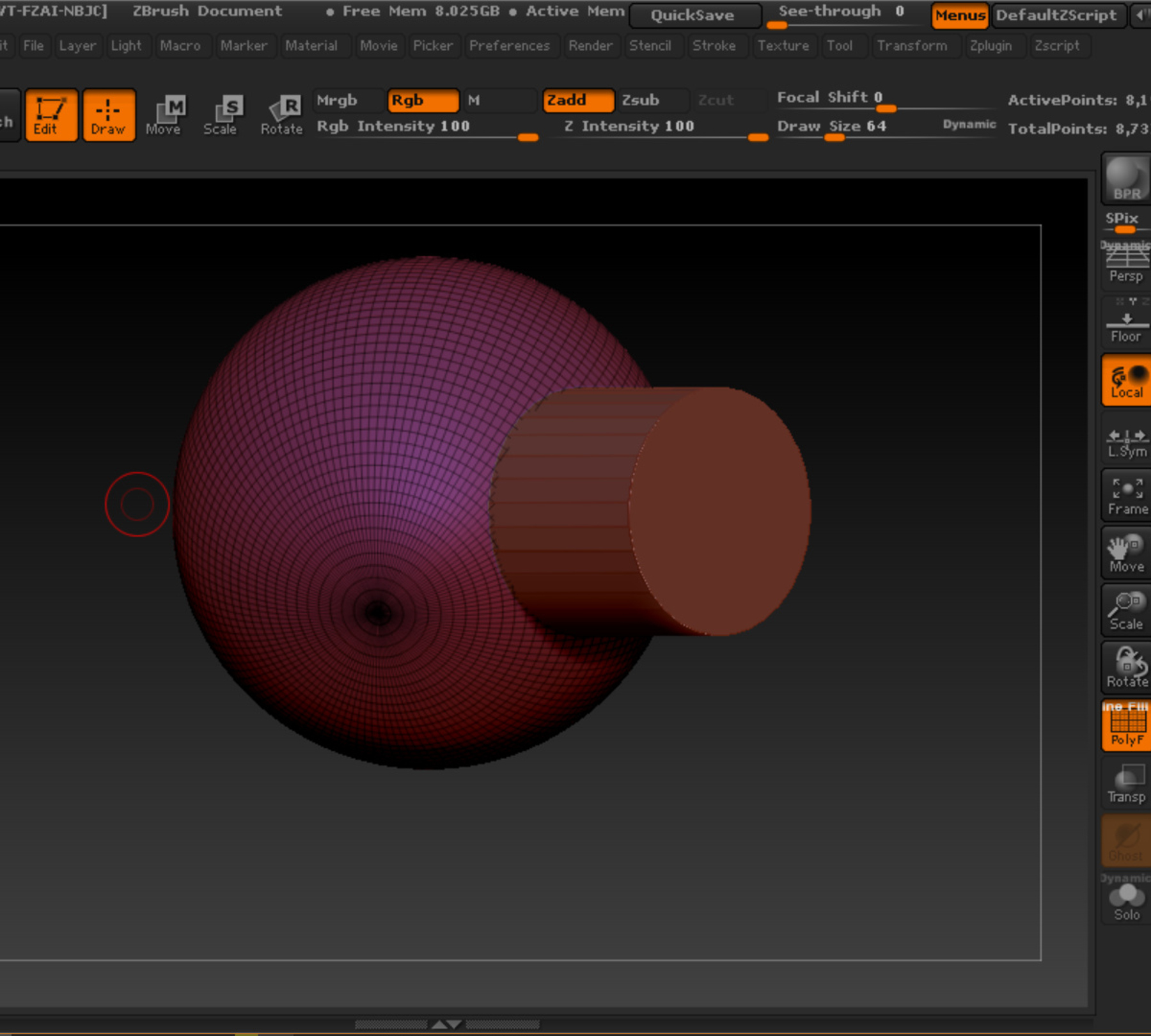Enable Zsub sculpting mode
The image size is (1151, 1036).
click(642, 100)
